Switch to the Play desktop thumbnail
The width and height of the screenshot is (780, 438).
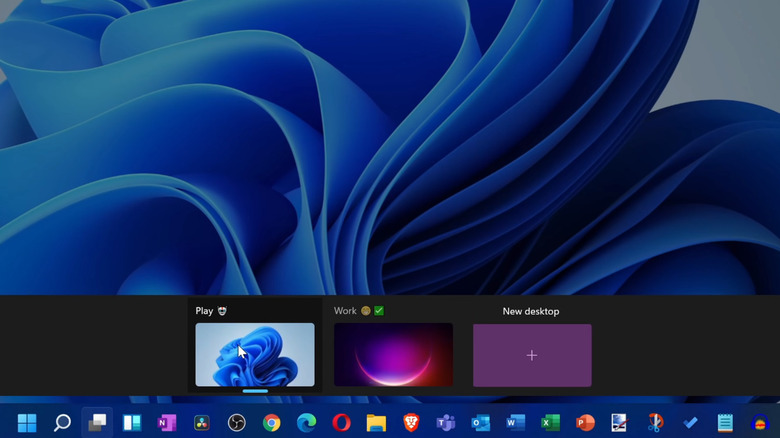point(254,354)
